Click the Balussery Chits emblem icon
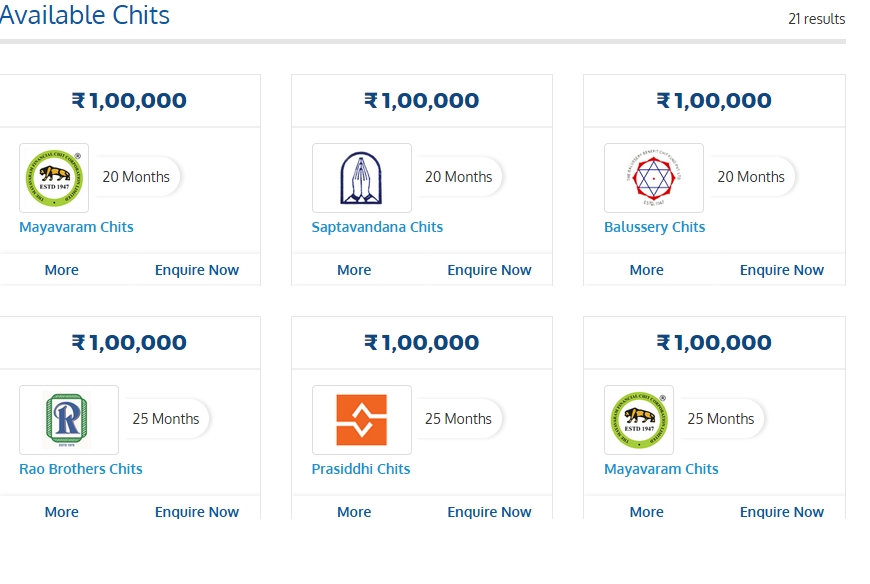Image resolution: width=870 pixels, height=584 pixels. 653,177
